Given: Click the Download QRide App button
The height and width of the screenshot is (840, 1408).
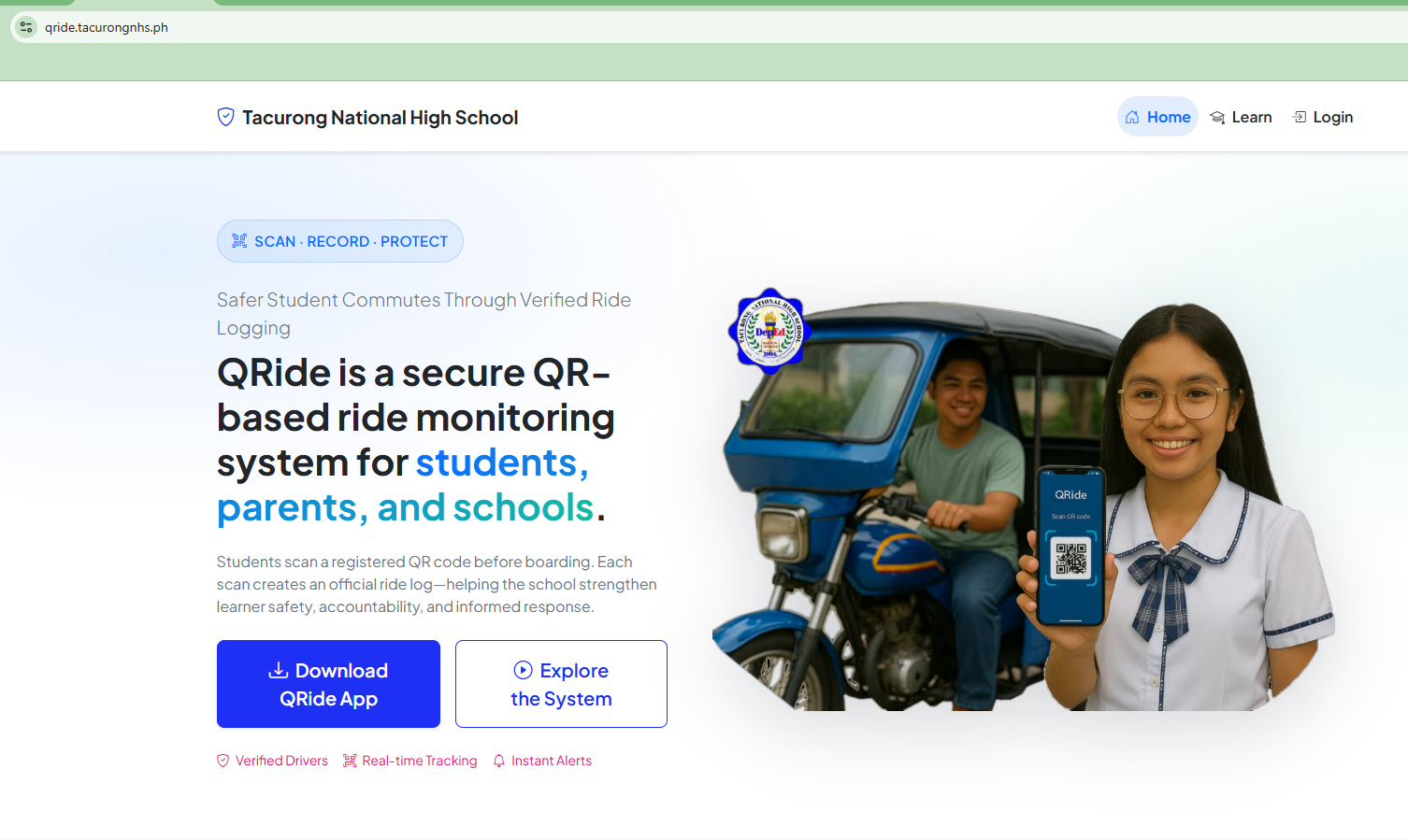Looking at the screenshot, I should [x=328, y=684].
